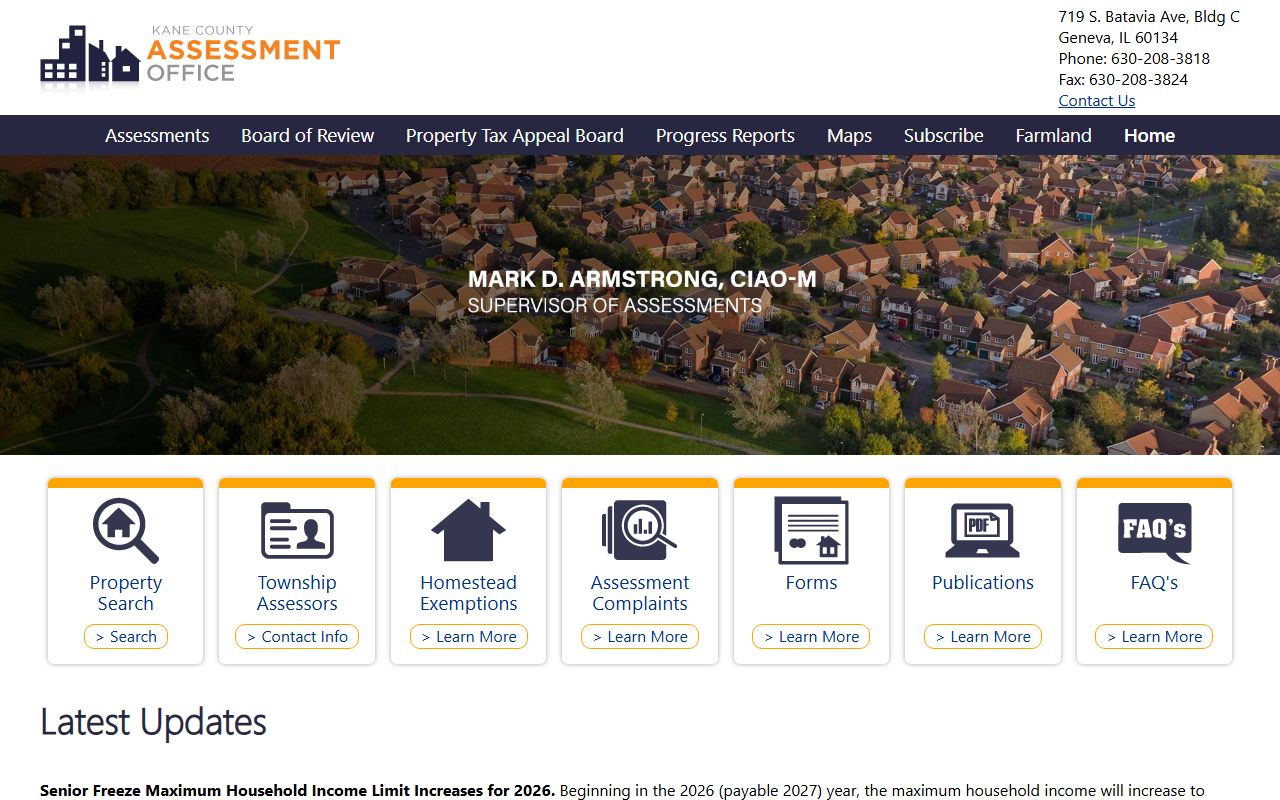Click the Property Search magnifier house icon
The image size is (1280, 800).
click(126, 531)
